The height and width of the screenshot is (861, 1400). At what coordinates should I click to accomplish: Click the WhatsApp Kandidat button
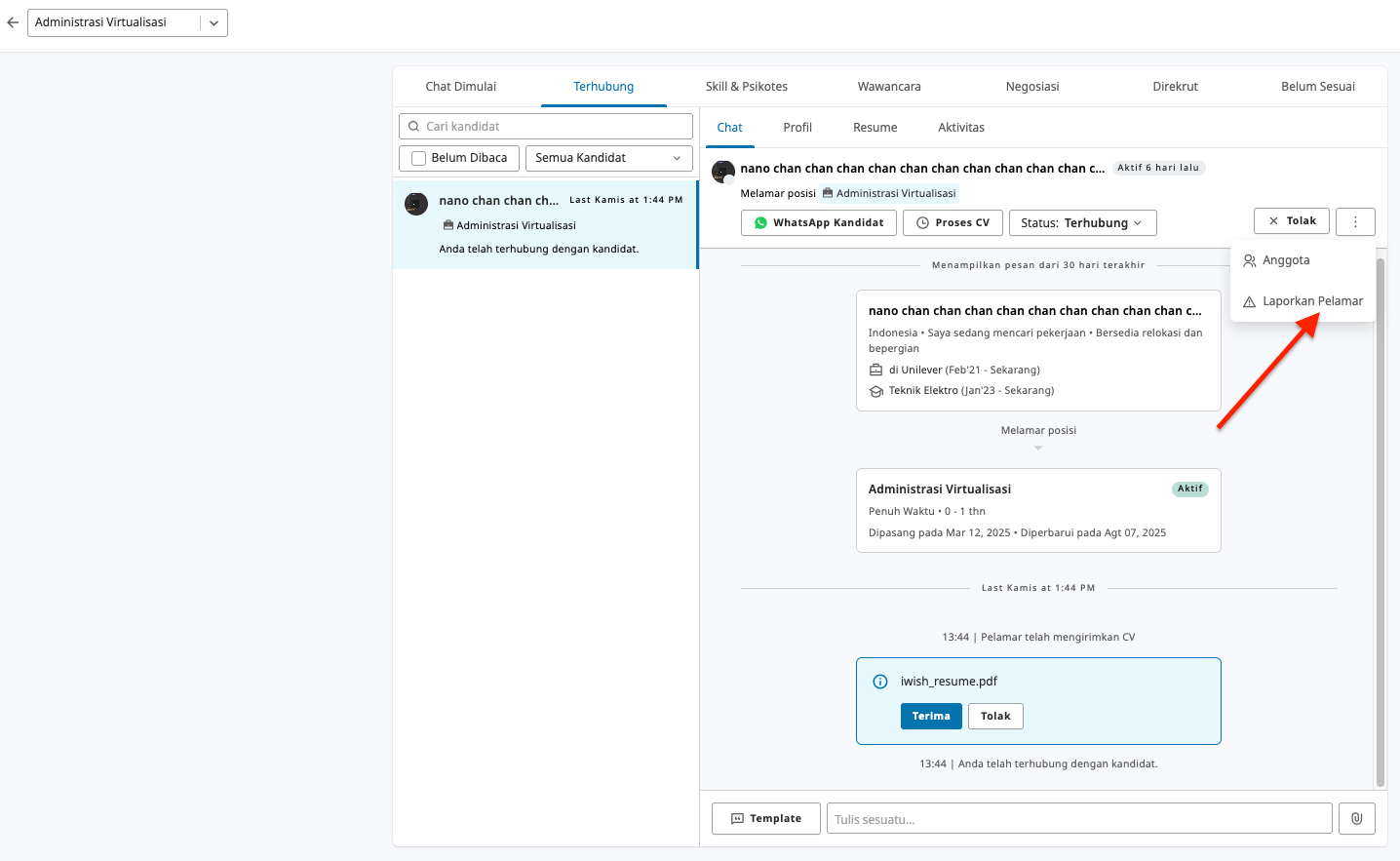tap(818, 223)
